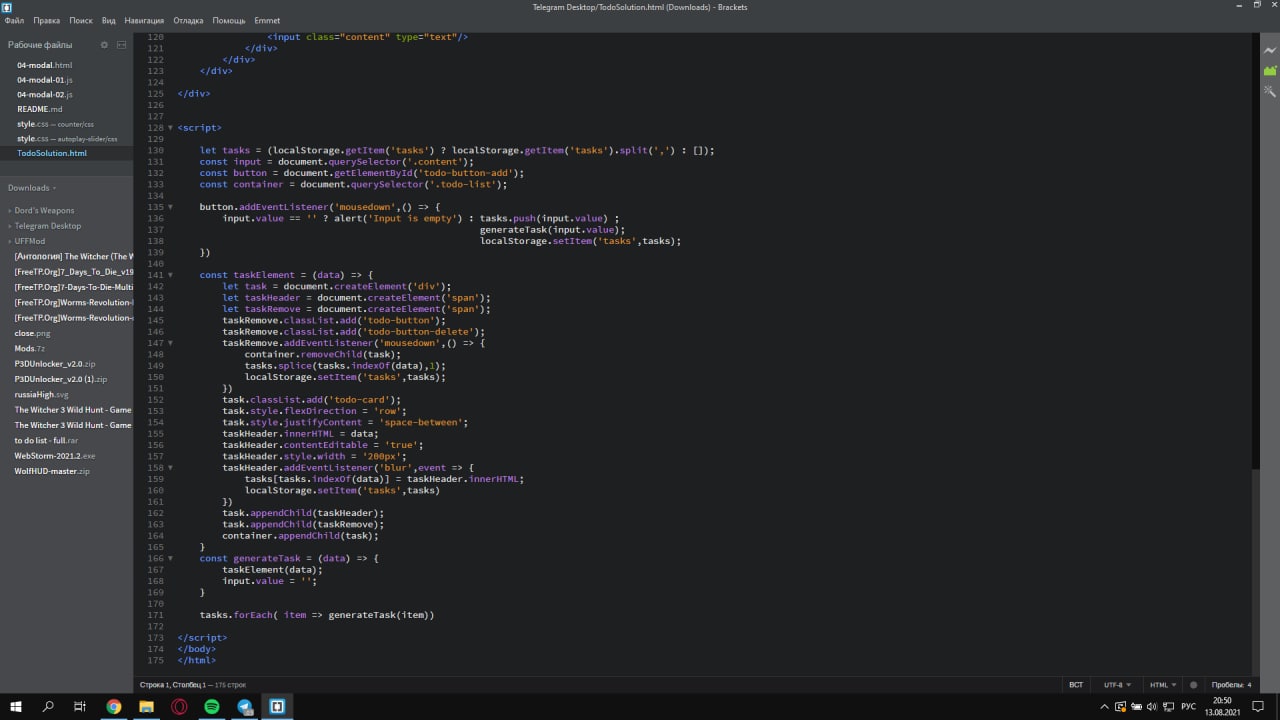Click the split view icon beside working files
The image size is (1280, 720).
pyautogui.click(x=121, y=45)
